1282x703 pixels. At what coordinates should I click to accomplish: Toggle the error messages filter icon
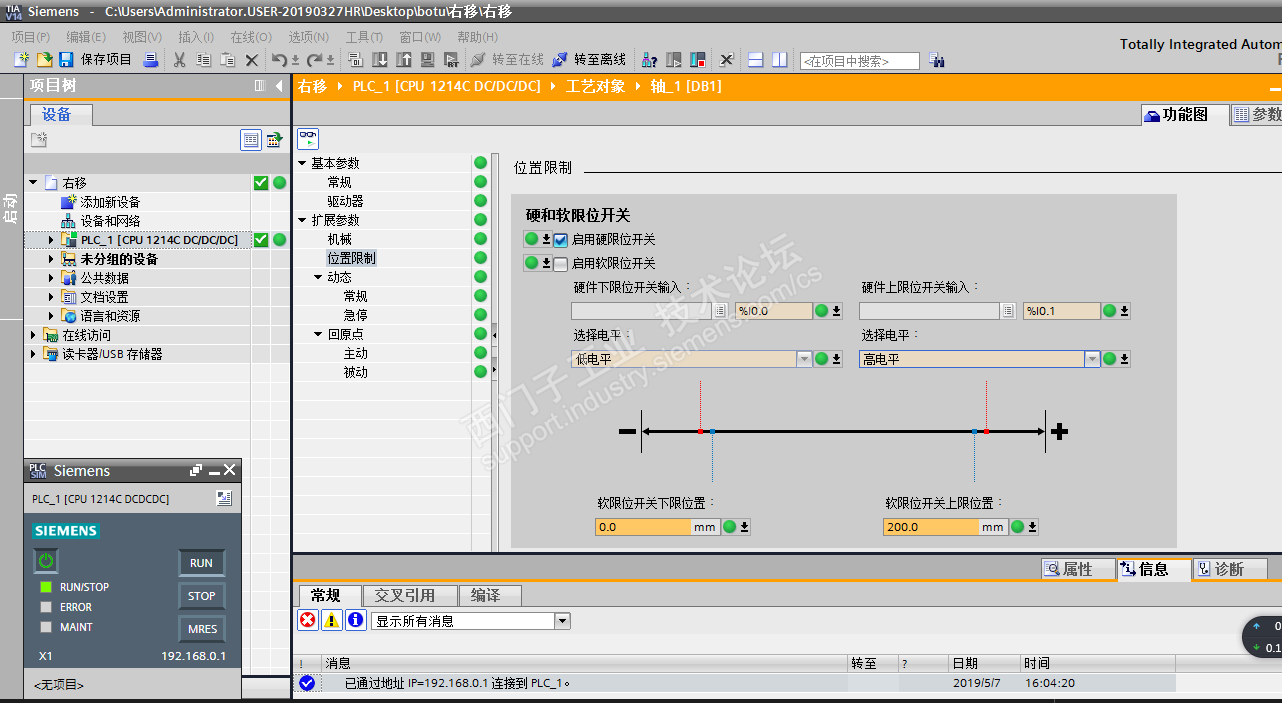(308, 621)
